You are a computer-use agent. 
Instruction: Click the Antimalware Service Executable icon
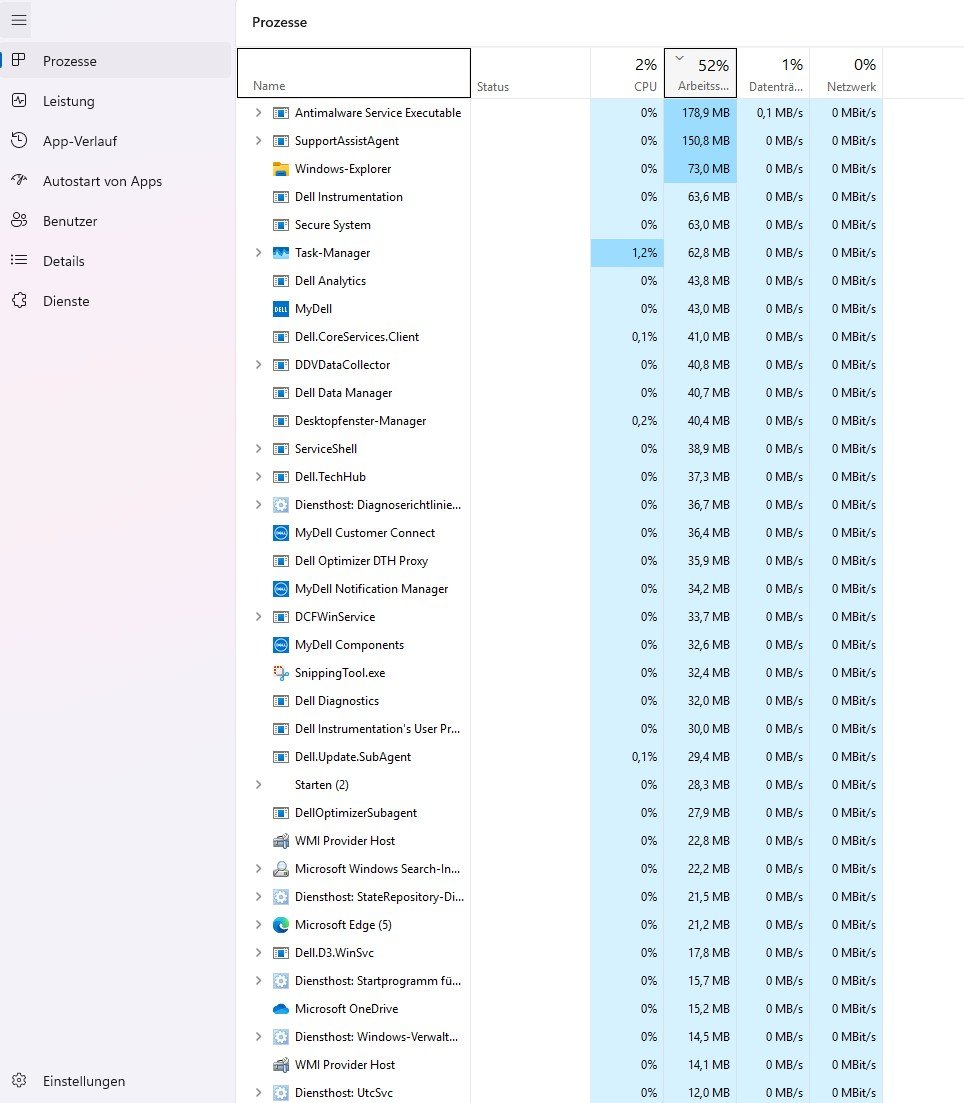[281, 113]
